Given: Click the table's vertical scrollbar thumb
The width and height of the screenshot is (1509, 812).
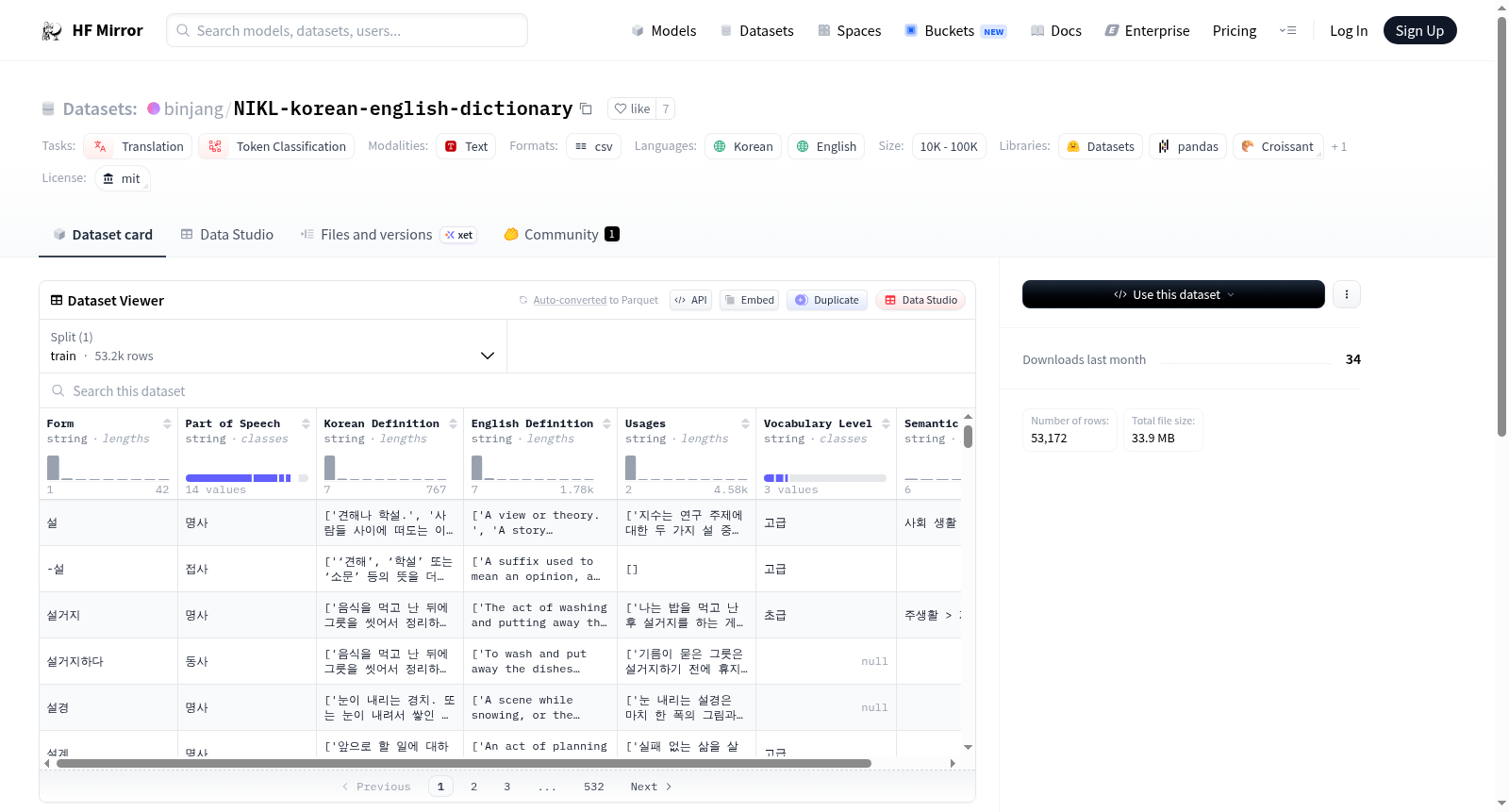Looking at the screenshot, I should point(968,437).
